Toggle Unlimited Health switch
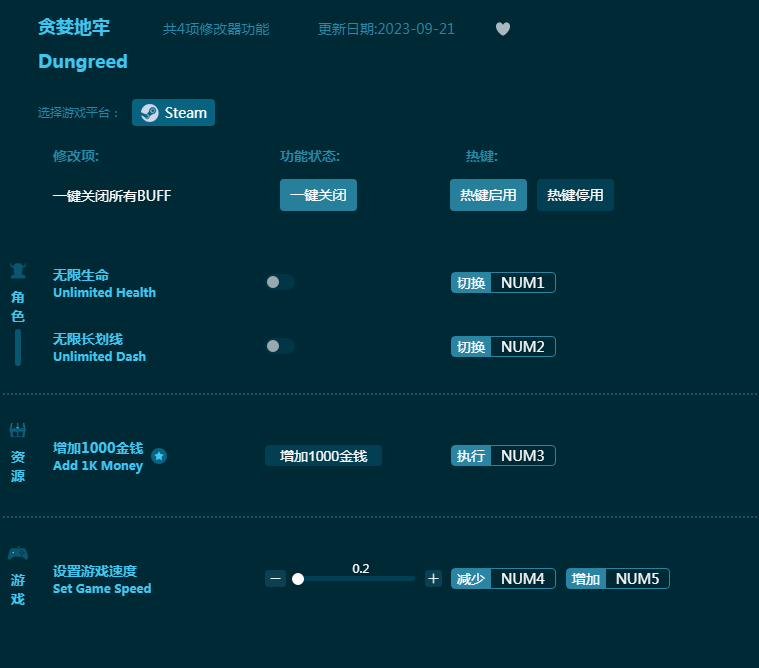Image resolution: width=759 pixels, height=668 pixels. 280,282
